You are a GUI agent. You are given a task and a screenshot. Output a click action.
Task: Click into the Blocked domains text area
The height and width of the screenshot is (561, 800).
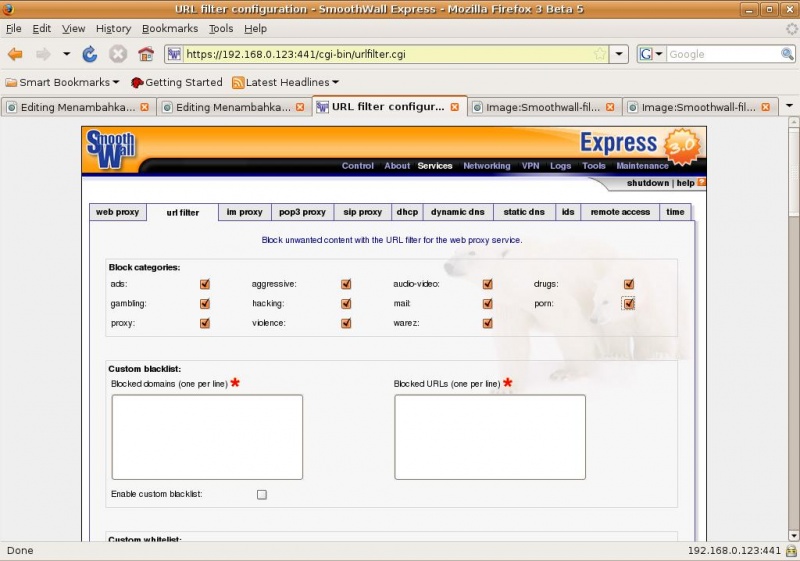207,437
